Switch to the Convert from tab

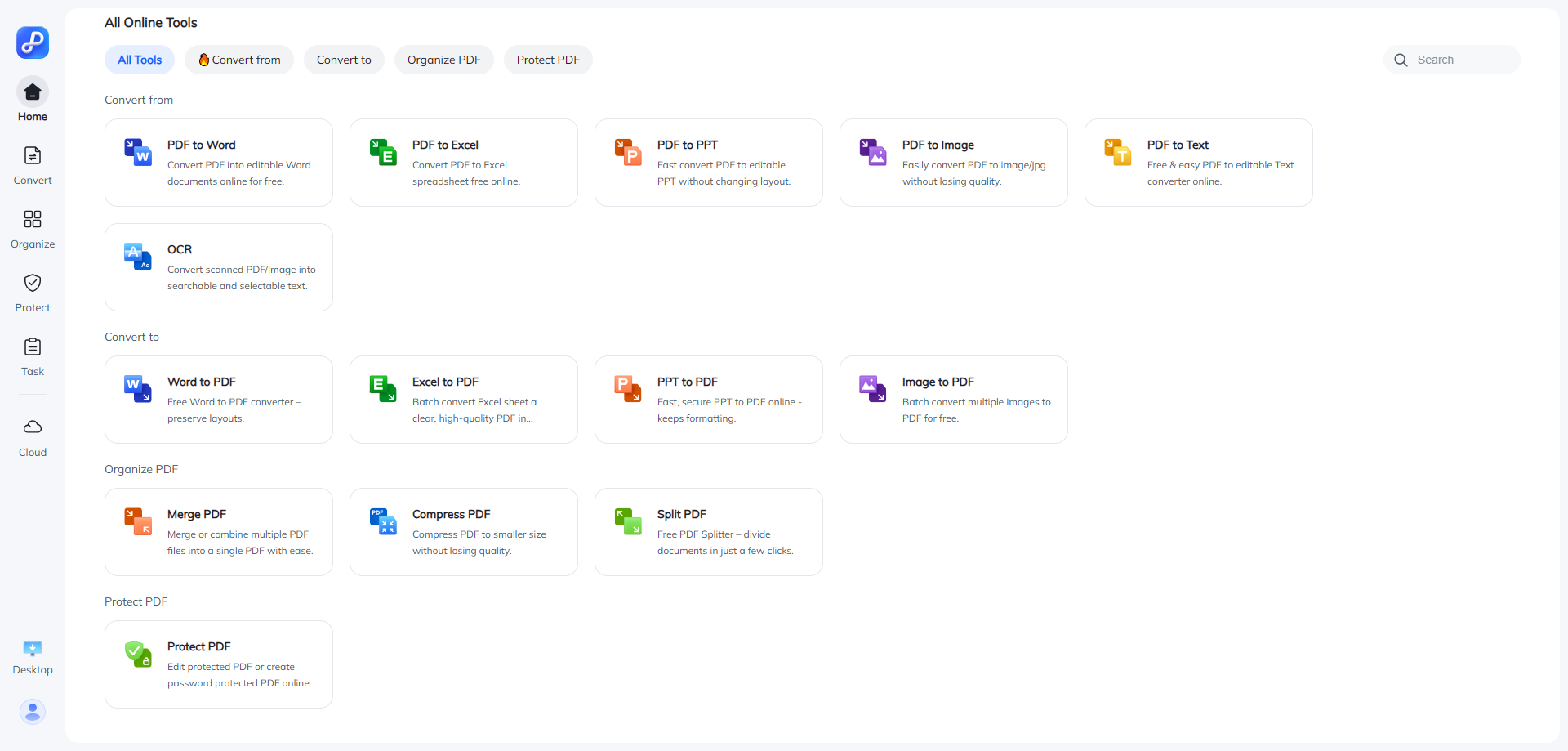239,60
